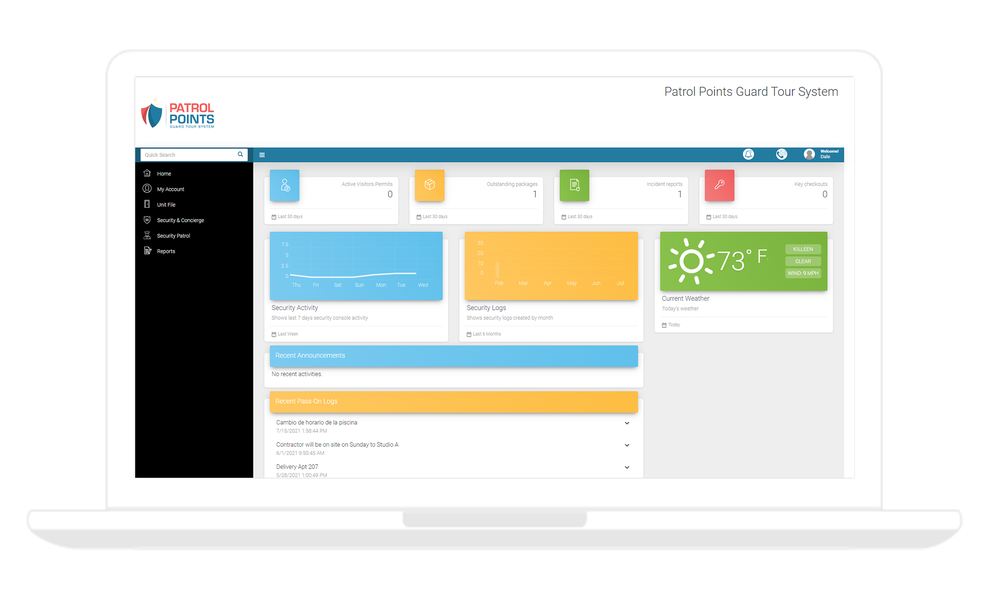Click the Recent Announcements header bar
This screenshot has height=603, width=1000.
(x=453, y=356)
